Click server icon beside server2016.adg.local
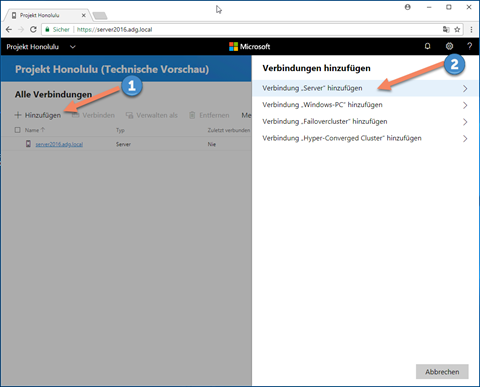 coord(28,144)
